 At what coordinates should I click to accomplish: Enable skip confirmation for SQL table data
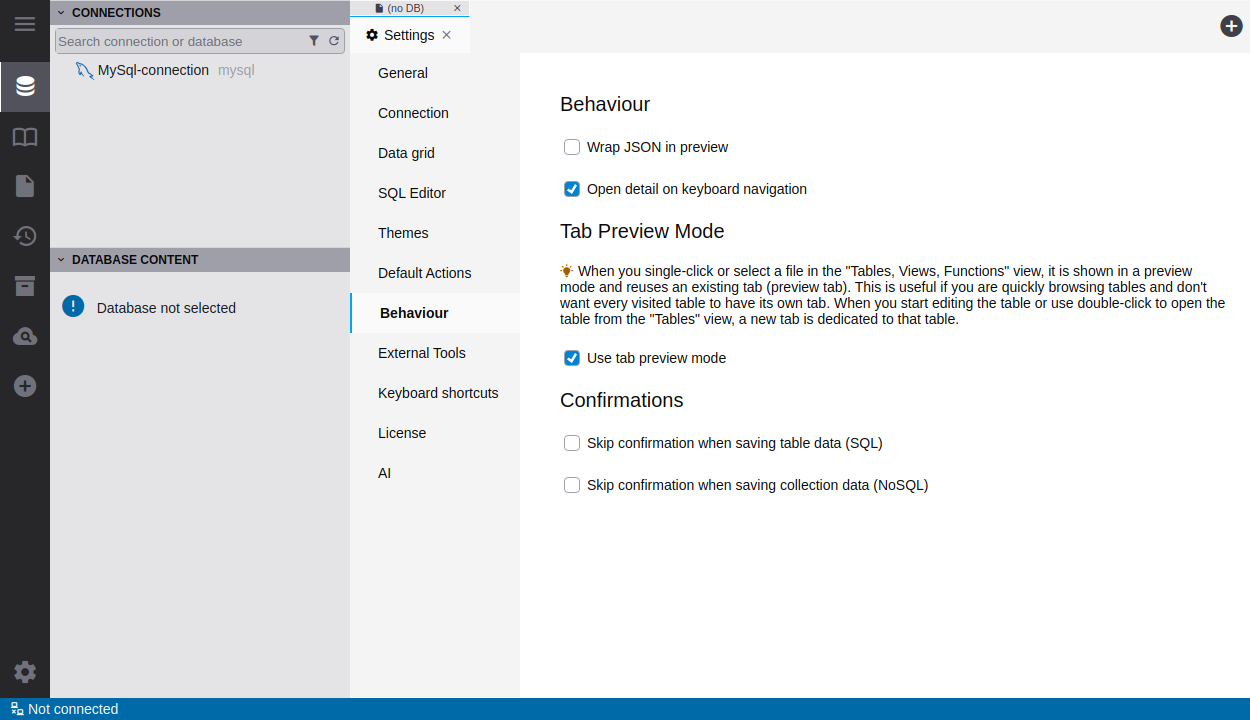tap(572, 443)
